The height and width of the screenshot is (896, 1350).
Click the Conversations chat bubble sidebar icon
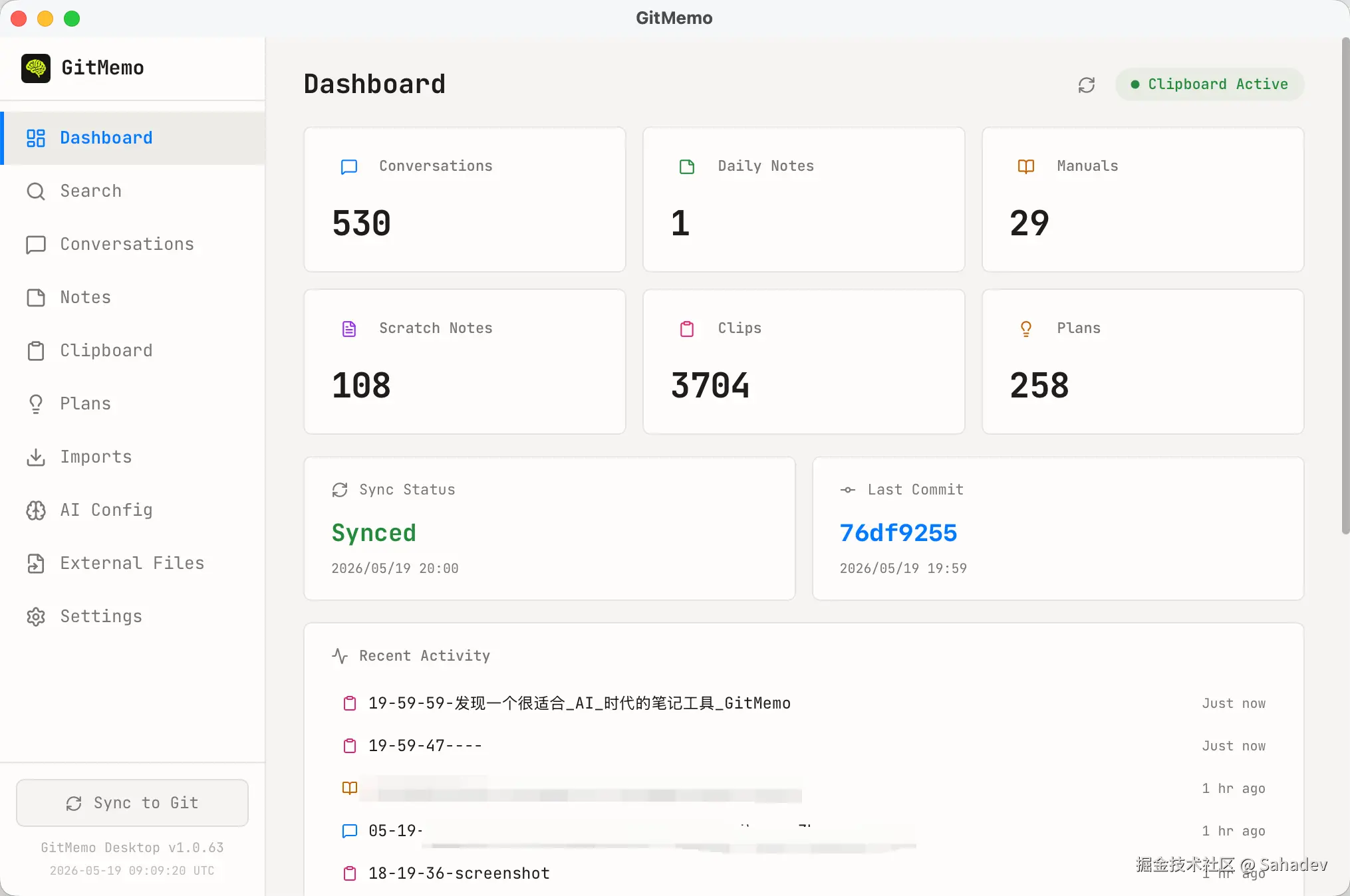point(36,245)
